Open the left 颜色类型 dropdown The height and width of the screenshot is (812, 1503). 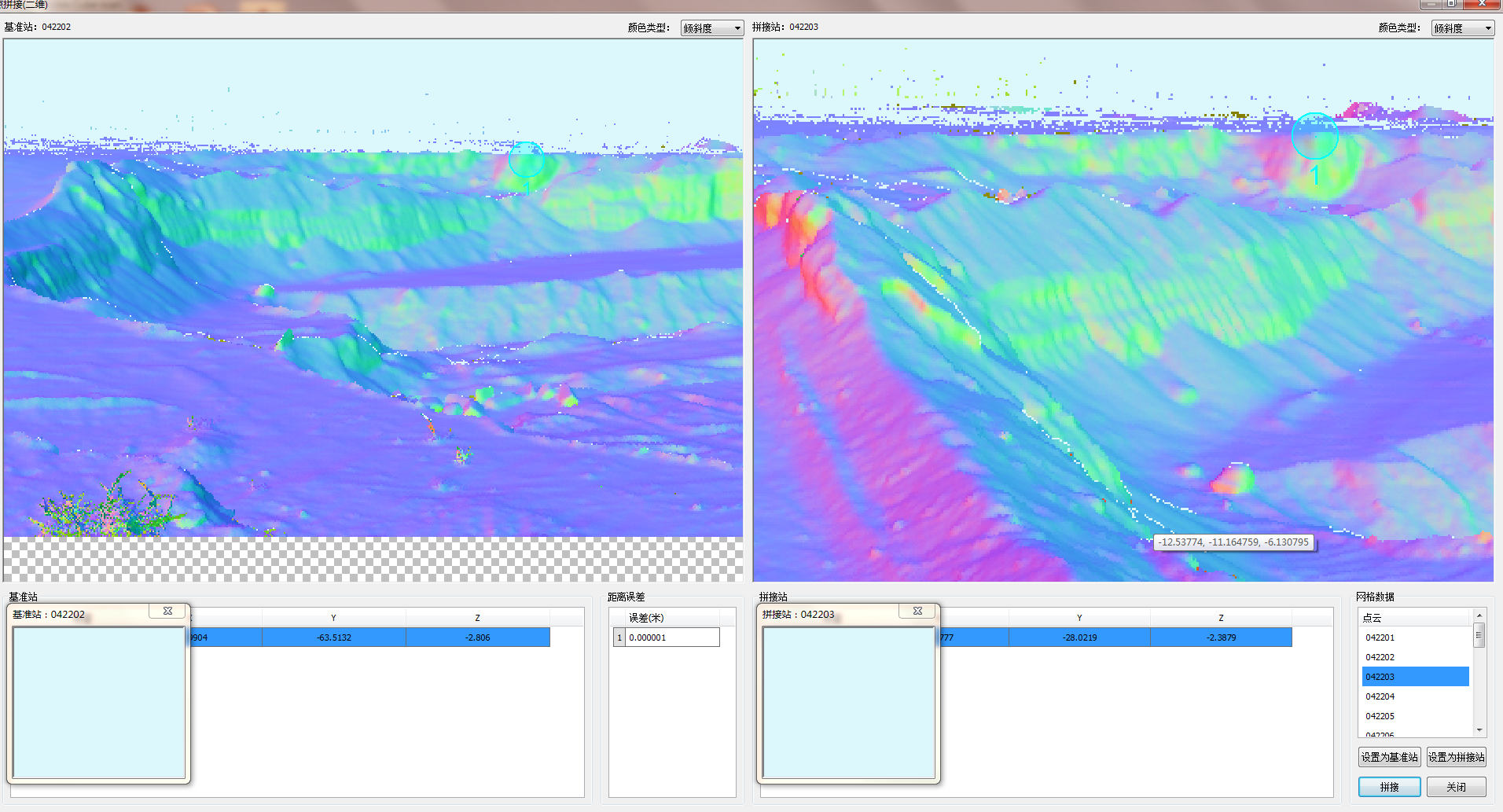coord(711,28)
